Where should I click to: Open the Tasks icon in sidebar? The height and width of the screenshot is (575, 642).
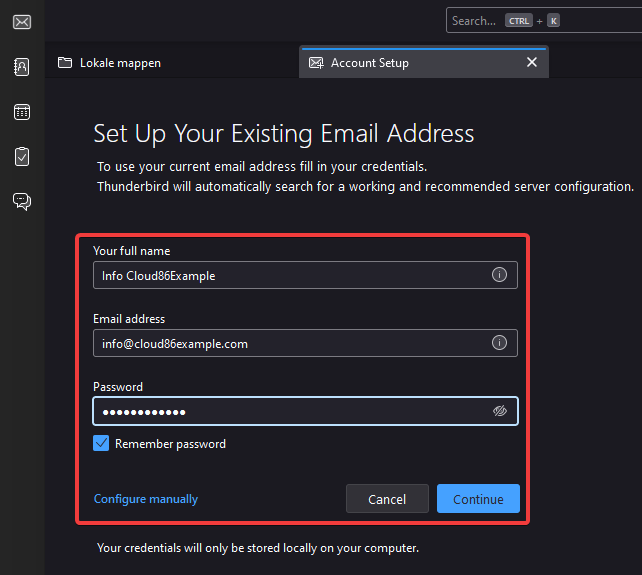[x=22, y=156]
